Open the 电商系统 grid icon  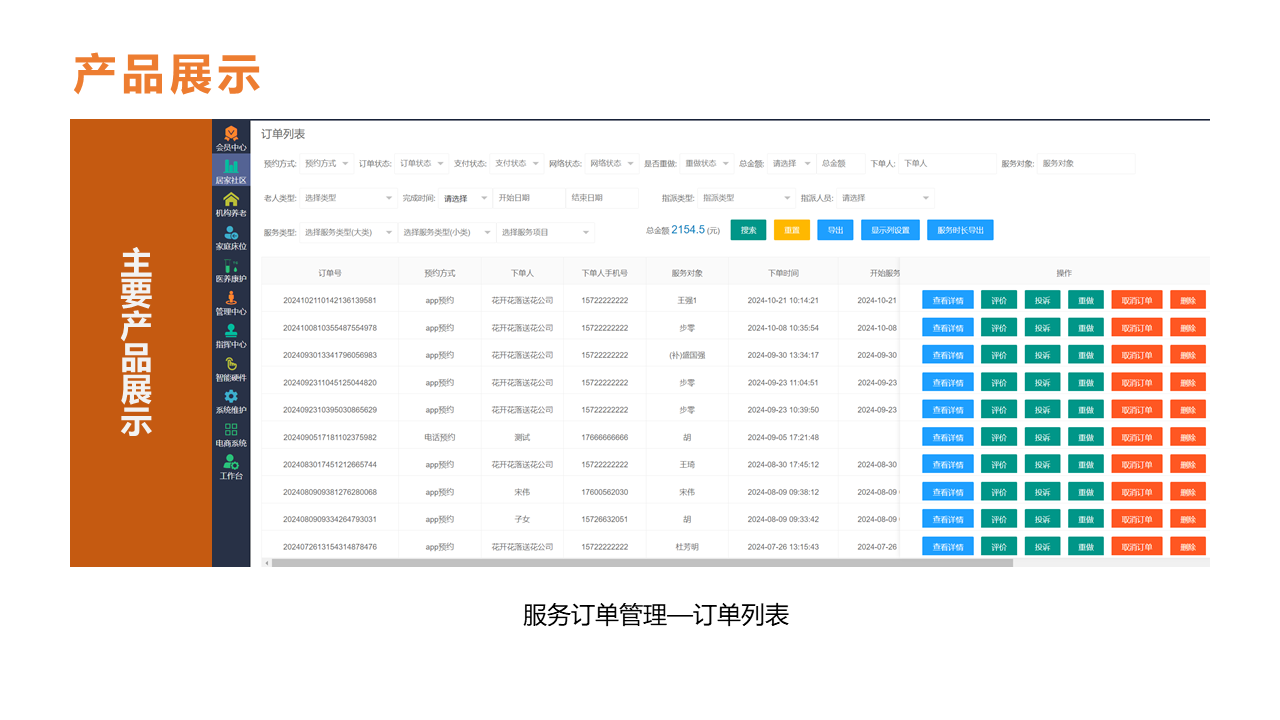231,430
